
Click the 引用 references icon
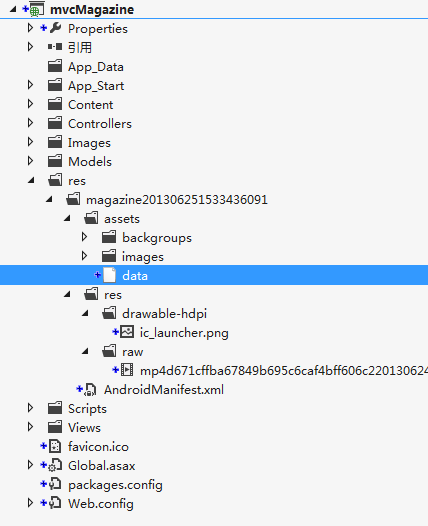pos(55,47)
